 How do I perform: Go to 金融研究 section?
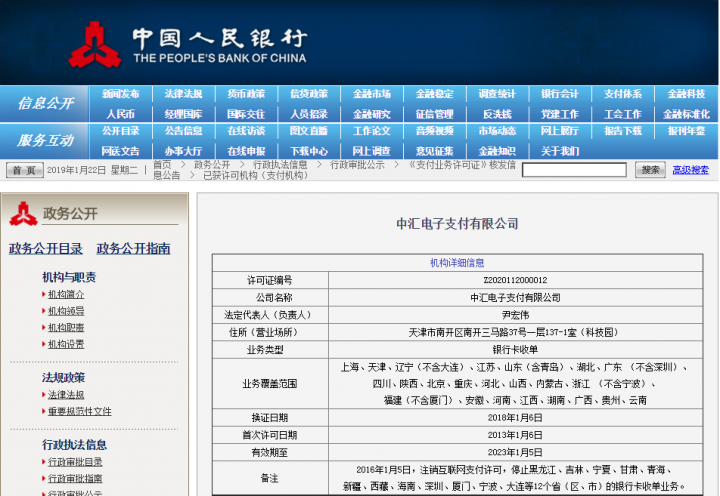click(371, 114)
